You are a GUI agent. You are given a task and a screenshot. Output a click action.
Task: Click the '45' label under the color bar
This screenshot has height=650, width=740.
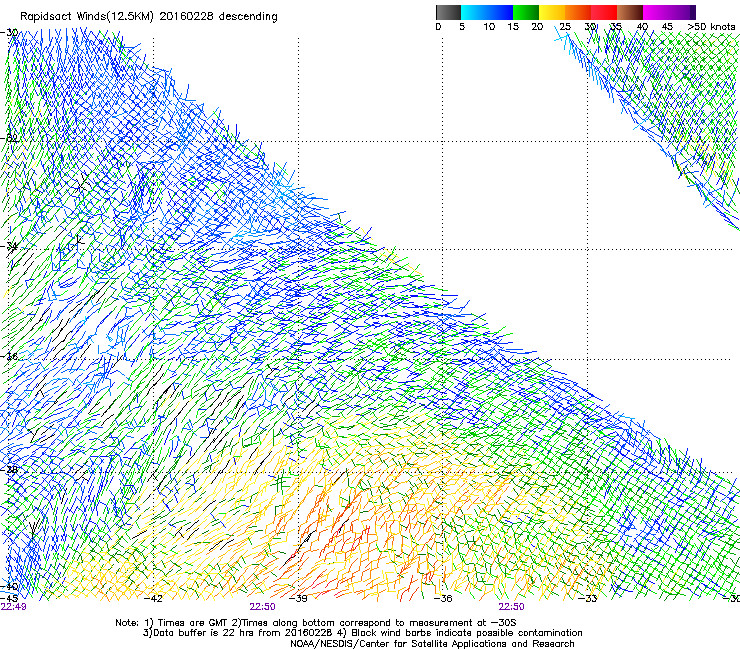(667, 27)
